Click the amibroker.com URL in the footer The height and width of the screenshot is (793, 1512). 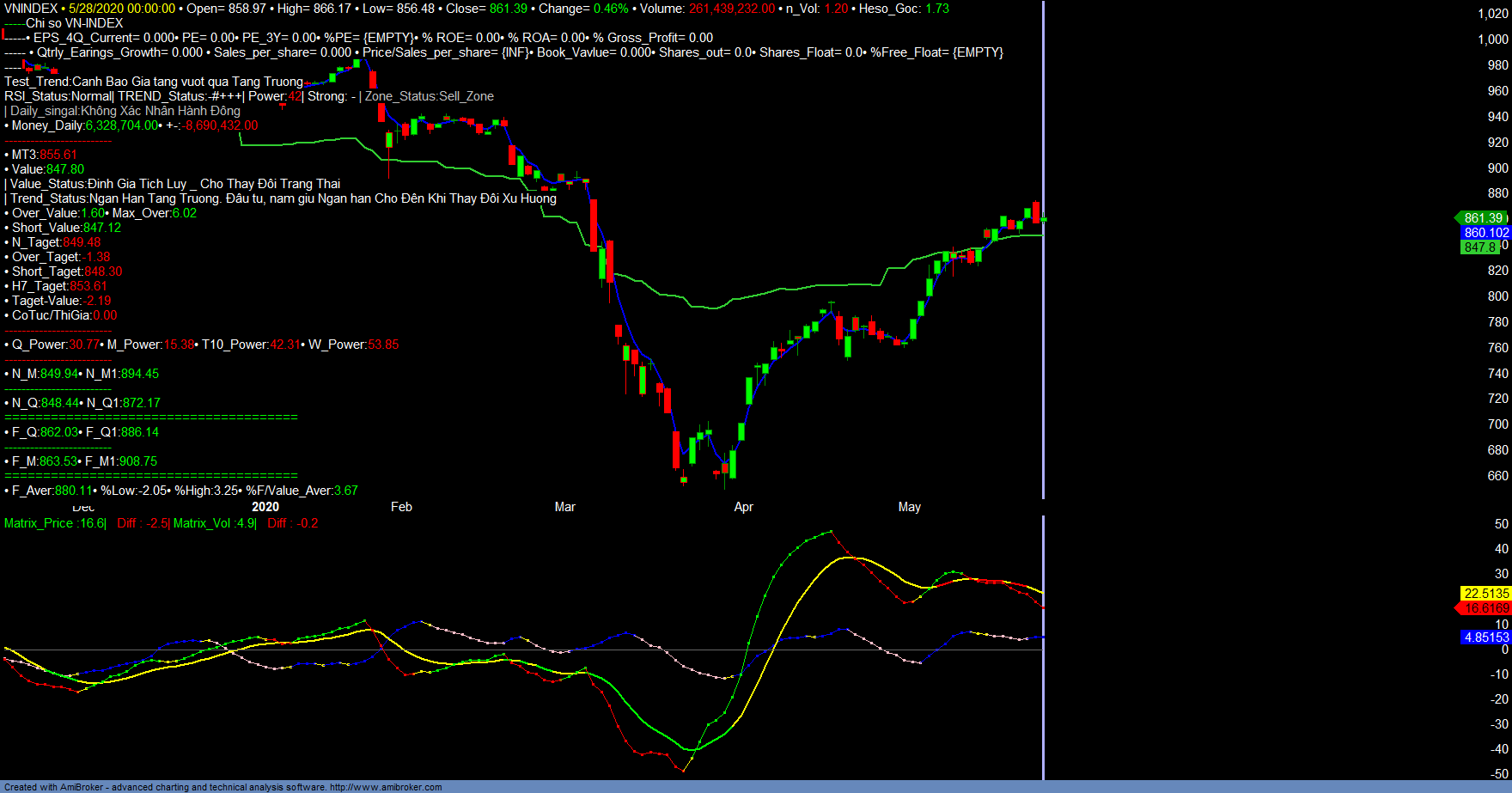point(386,787)
